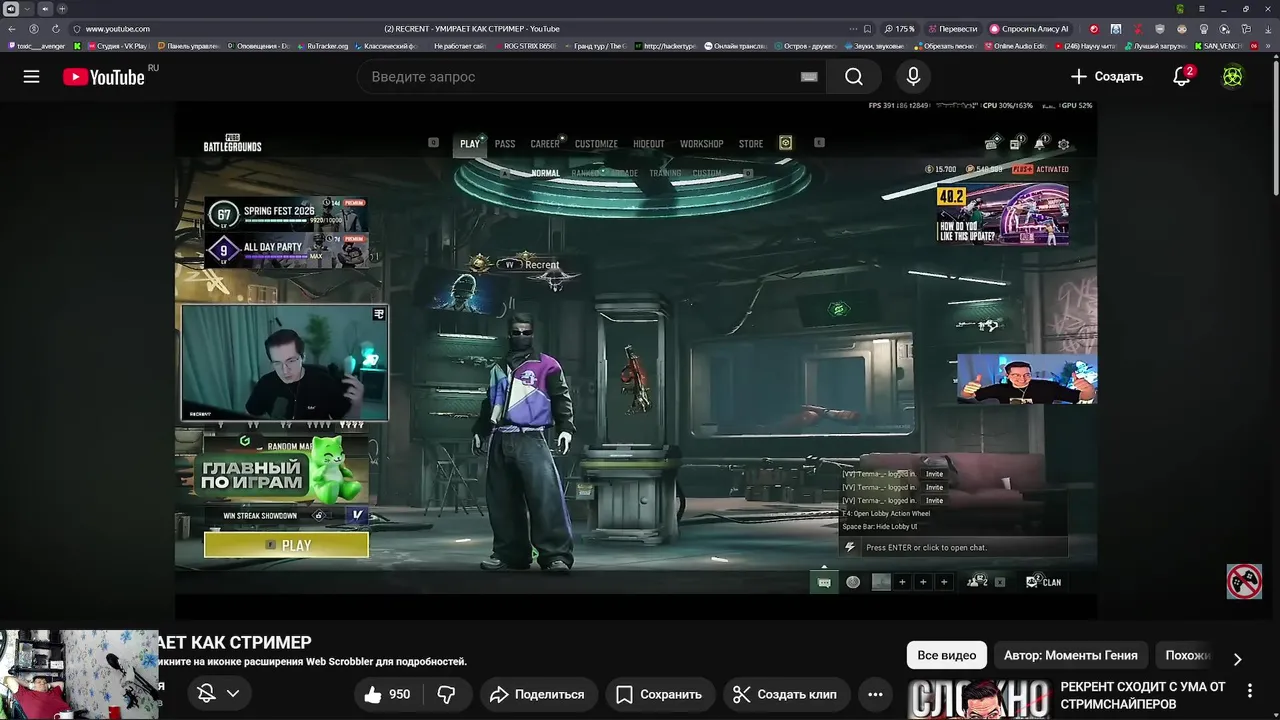Focus the YouTube search box
This screenshot has height=720, width=1280.
pos(591,77)
